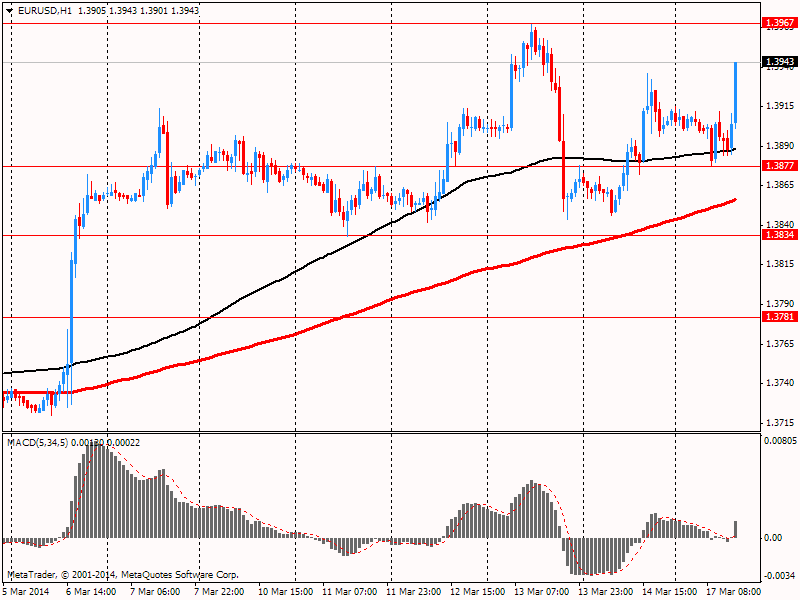Click the 10 Mar 15:00 time label
The image size is (800, 600).
[285, 592]
